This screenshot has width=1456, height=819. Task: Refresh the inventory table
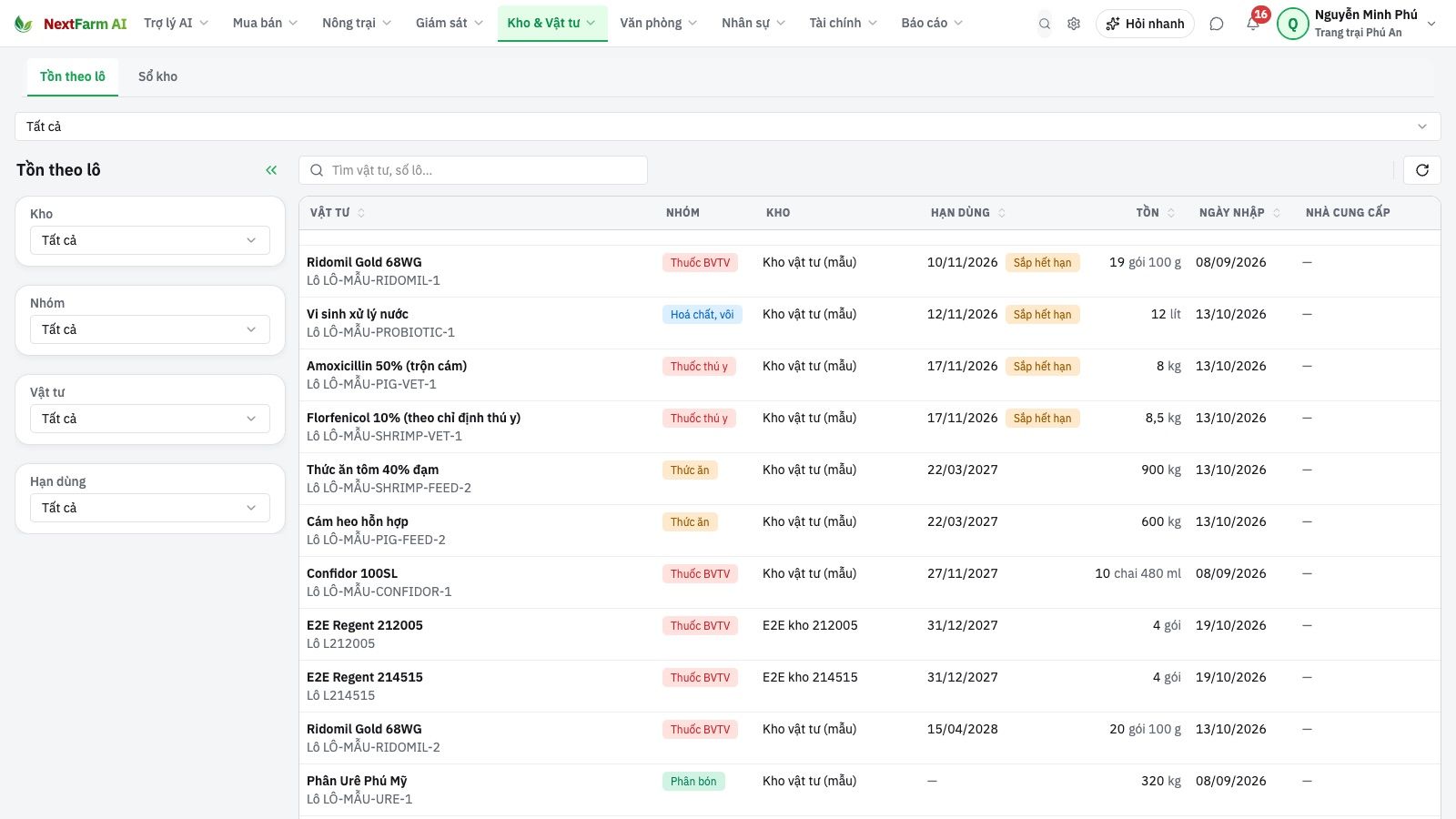click(x=1422, y=170)
